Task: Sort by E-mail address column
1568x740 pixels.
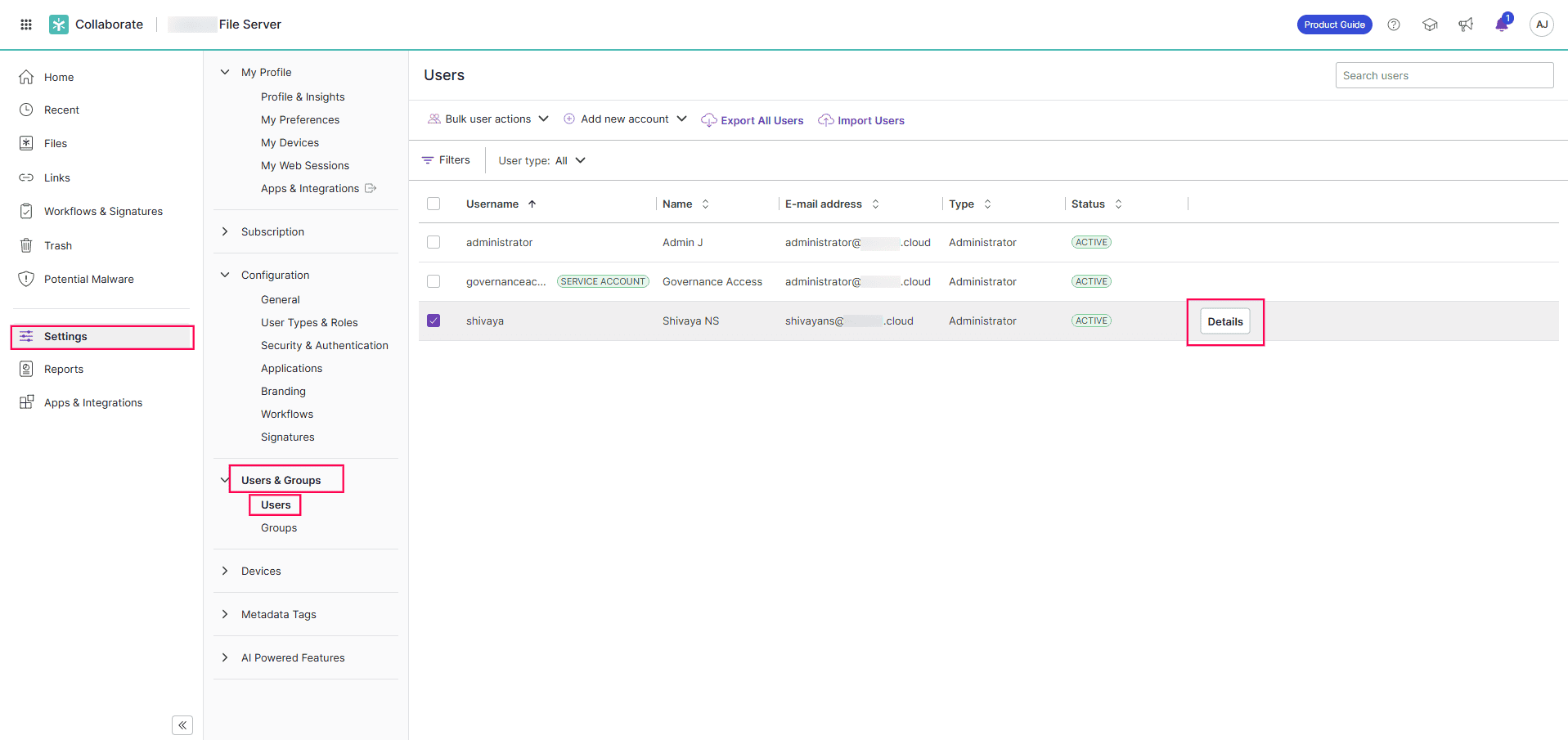Action: coord(832,204)
